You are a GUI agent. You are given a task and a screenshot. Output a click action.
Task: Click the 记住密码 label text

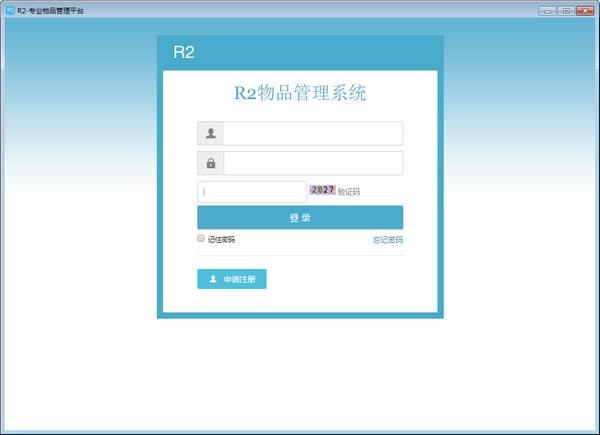tap(221, 240)
